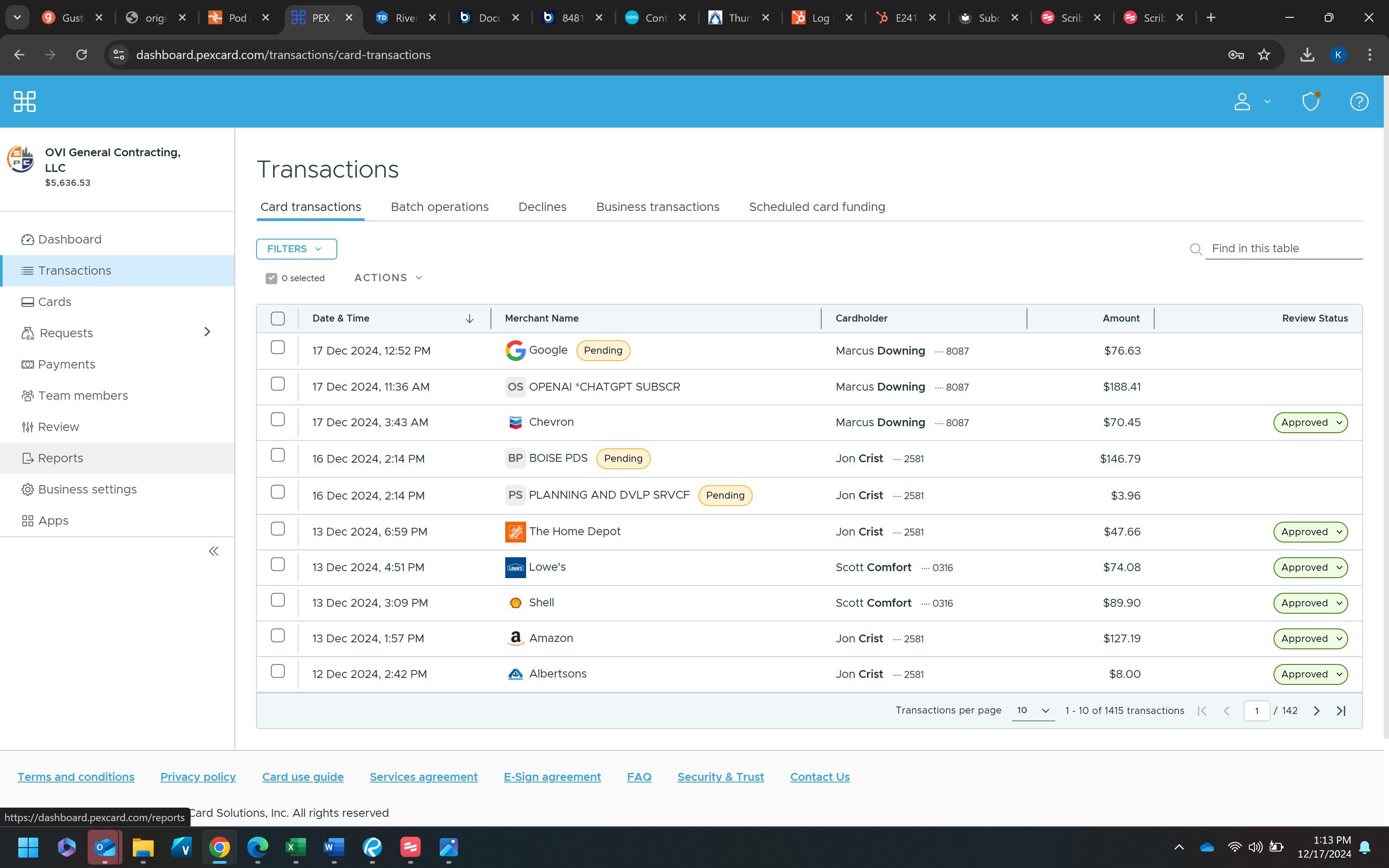Viewport: 1389px width, 868px height.
Task: Expand the FILTERS dropdown
Action: (296, 249)
